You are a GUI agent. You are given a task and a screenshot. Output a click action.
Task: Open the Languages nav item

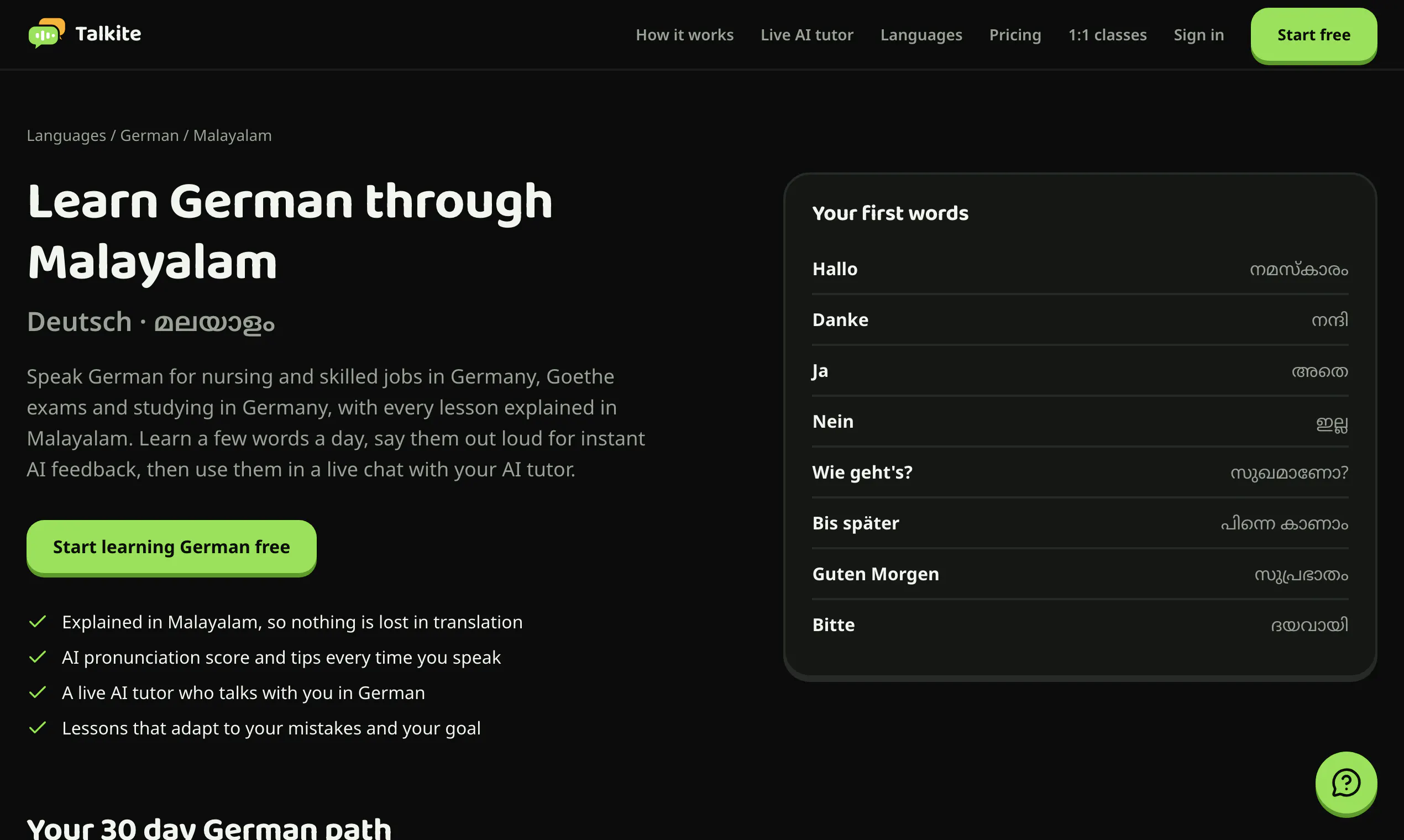920,35
